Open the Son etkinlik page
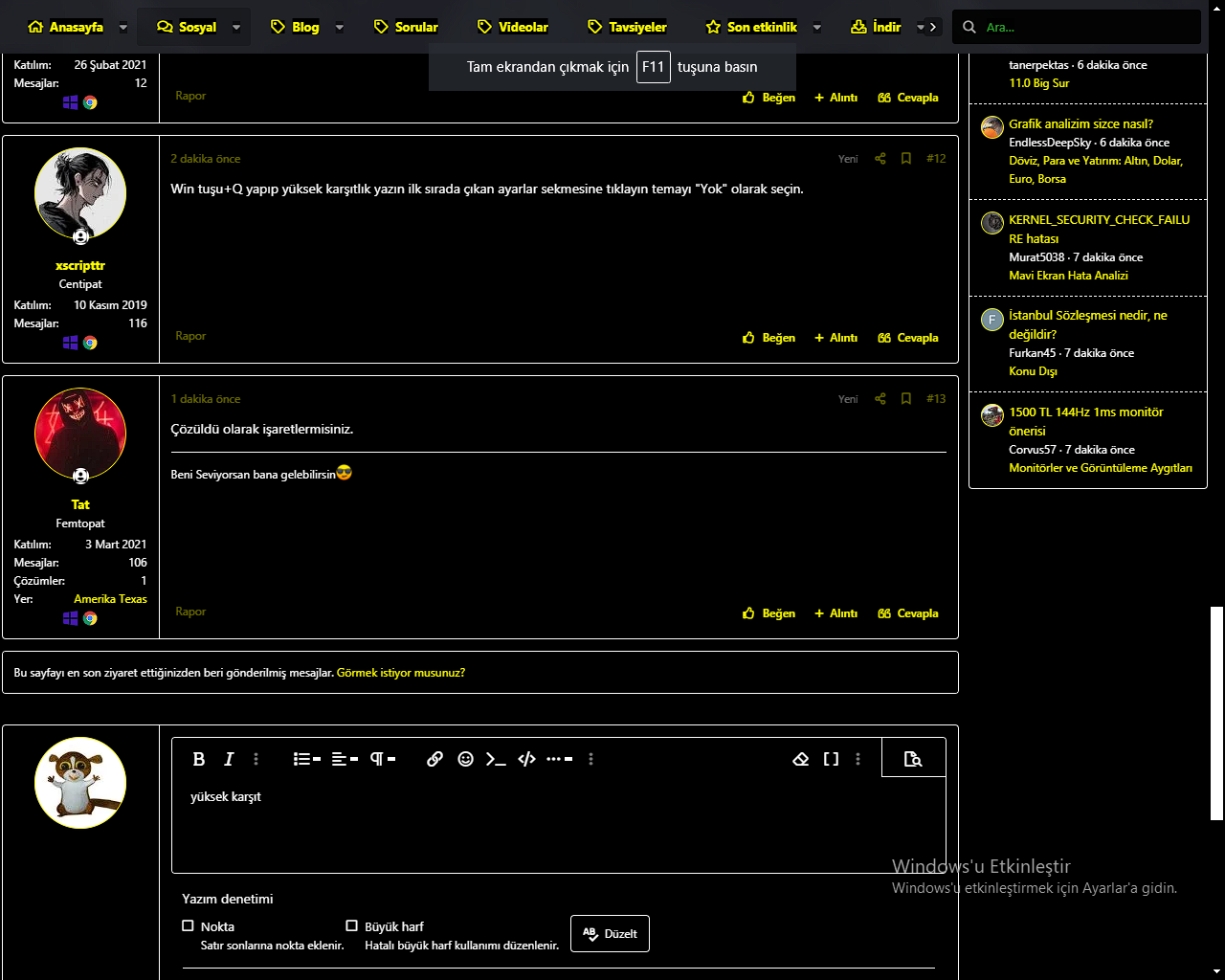Viewport: 1225px width, 980px height. point(751,27)
